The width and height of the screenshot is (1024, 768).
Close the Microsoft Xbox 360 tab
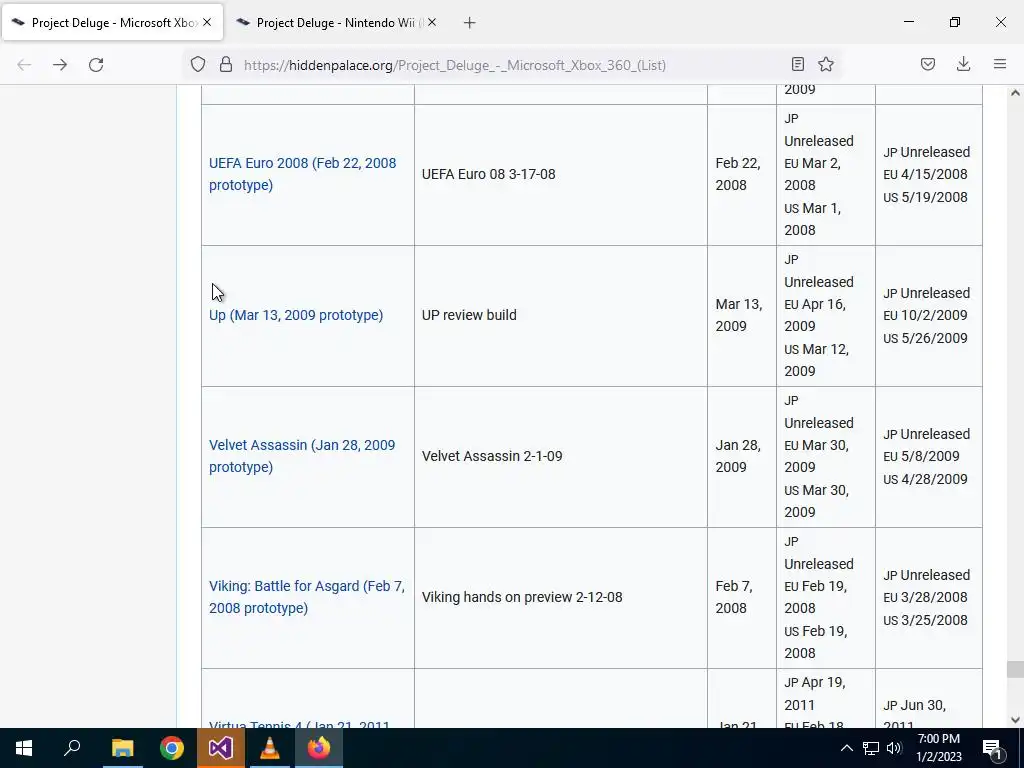pos(207,22)
